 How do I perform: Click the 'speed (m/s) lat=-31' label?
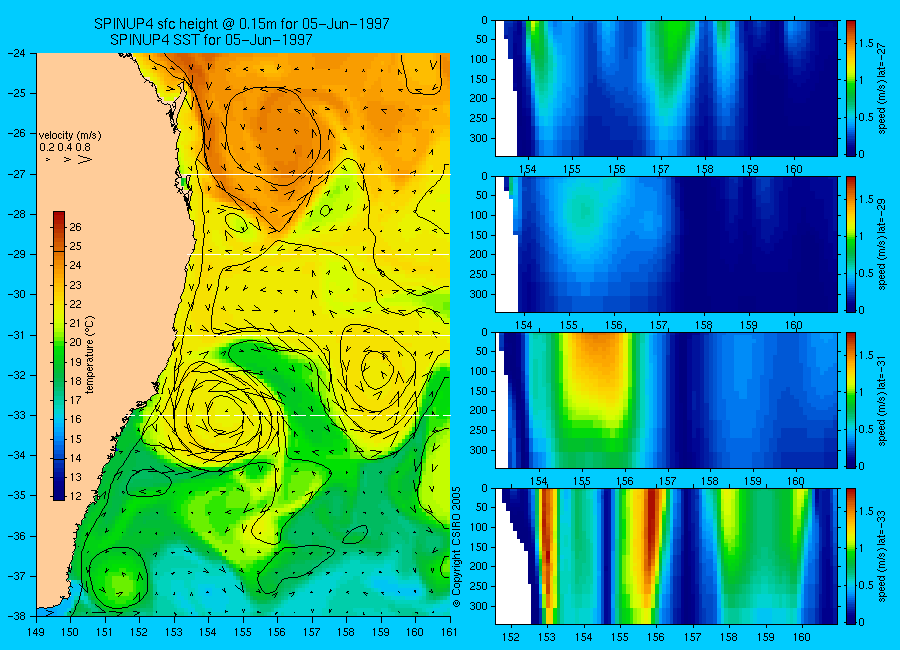click(882, 400)
